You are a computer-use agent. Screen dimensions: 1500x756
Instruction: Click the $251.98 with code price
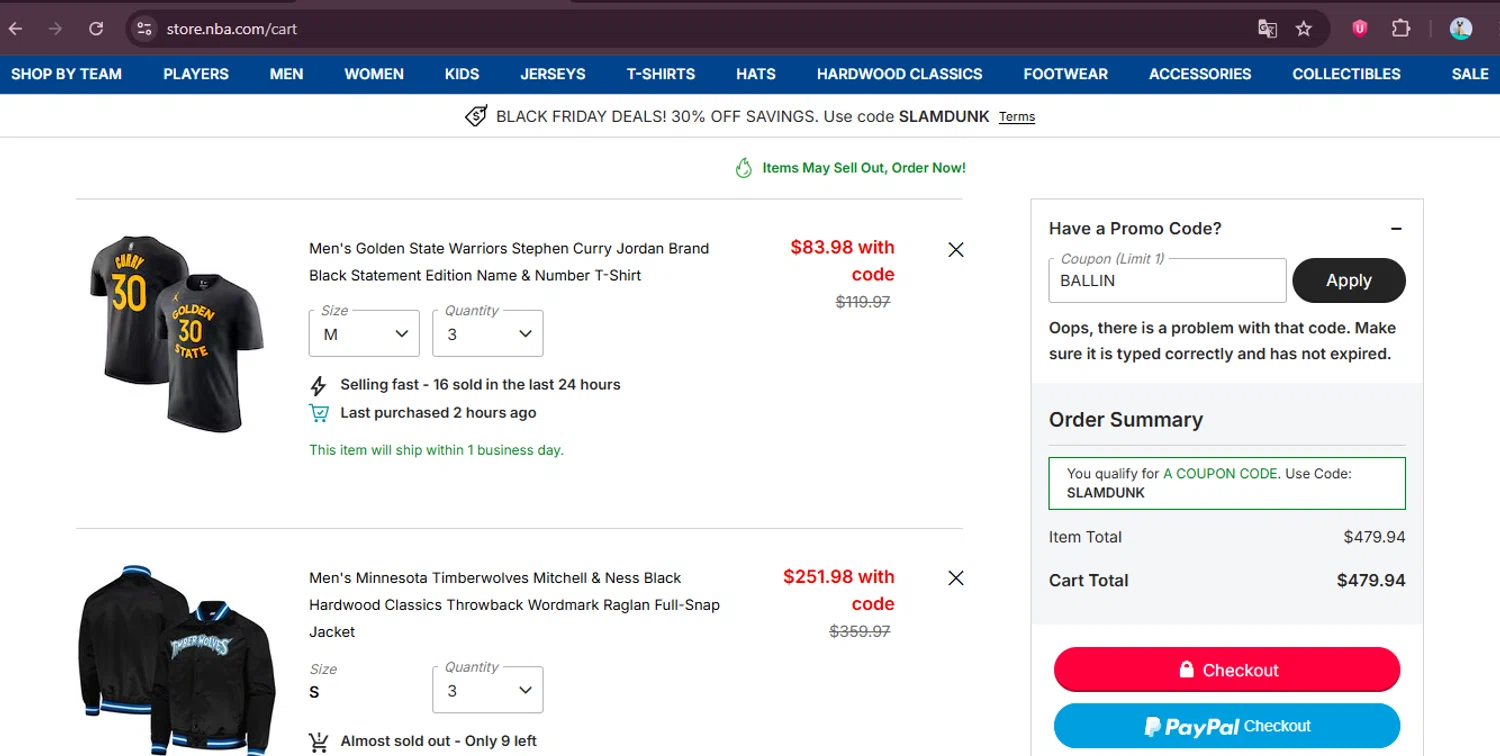click(839, 590)
